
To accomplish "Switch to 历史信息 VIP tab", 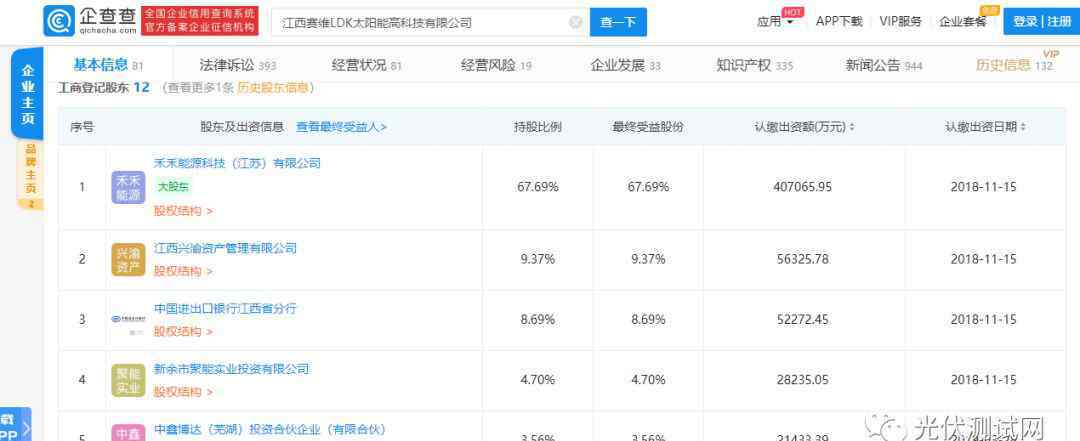I will 1015,65.
